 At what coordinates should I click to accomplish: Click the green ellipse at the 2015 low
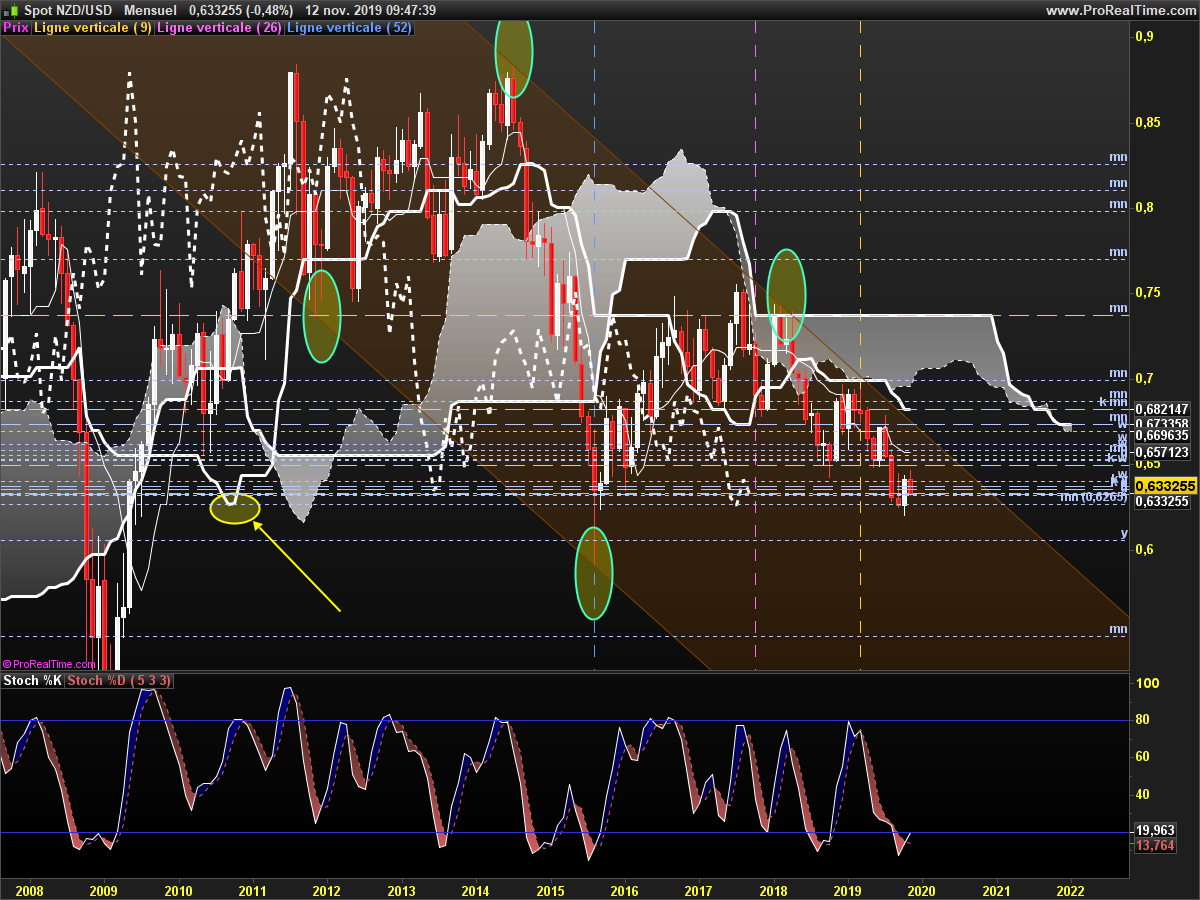pyautogui.click(x=593, y=573)
